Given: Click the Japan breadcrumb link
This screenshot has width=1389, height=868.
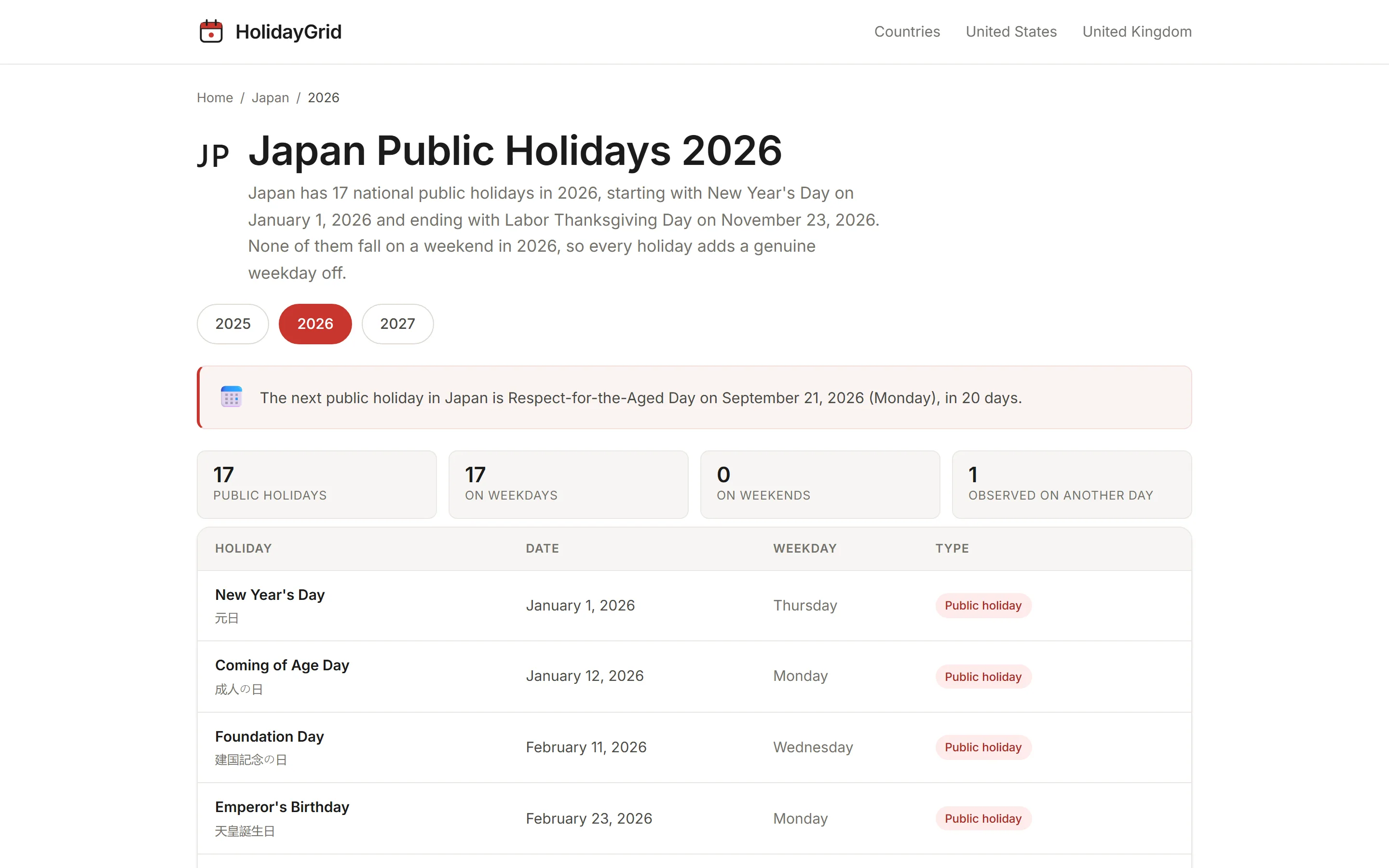Looking at the screenshot, I should 271,97.
